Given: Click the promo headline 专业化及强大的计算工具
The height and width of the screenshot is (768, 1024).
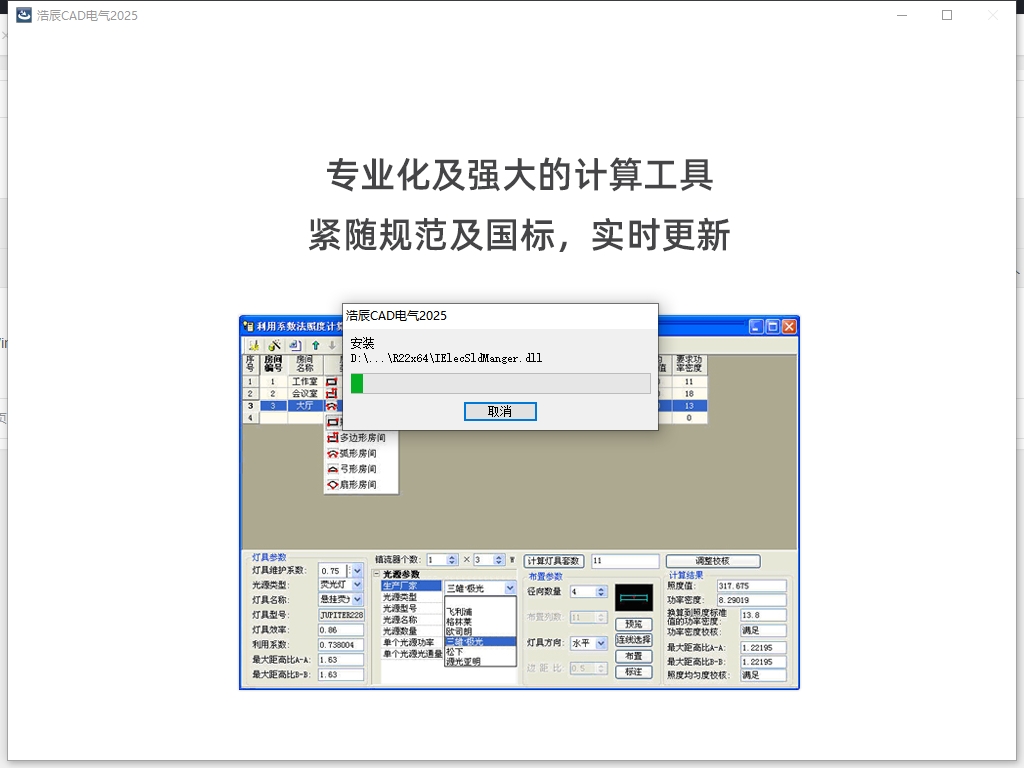Looking at the screenshot, I should click(x=519, y=175).
